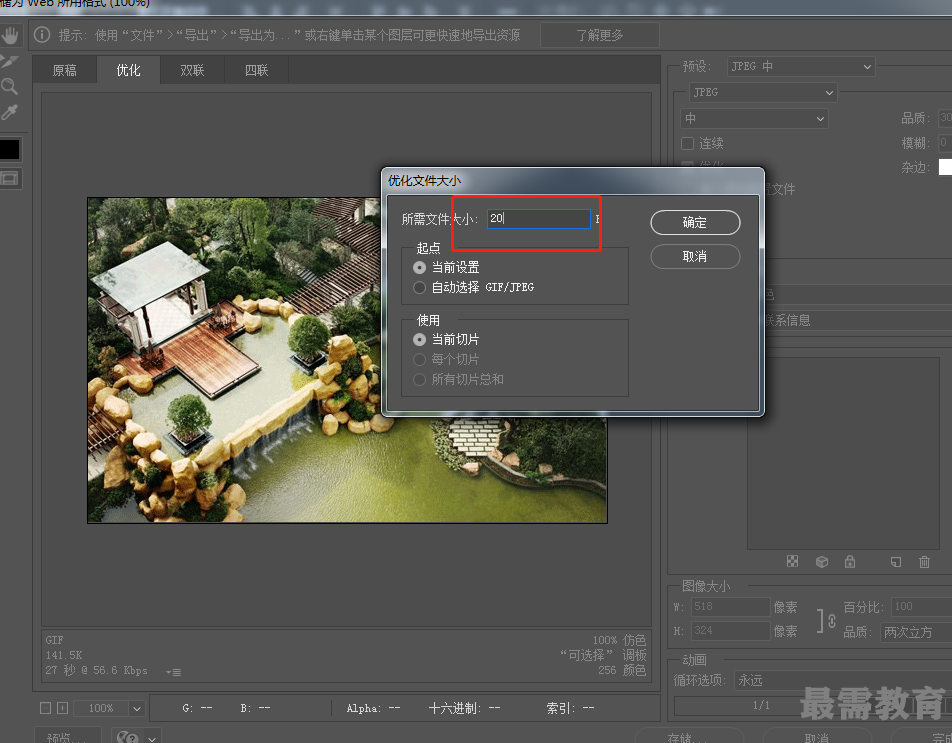
Task: Click 确定 in the optimize dialog
Action: click(x=695, y=223)
